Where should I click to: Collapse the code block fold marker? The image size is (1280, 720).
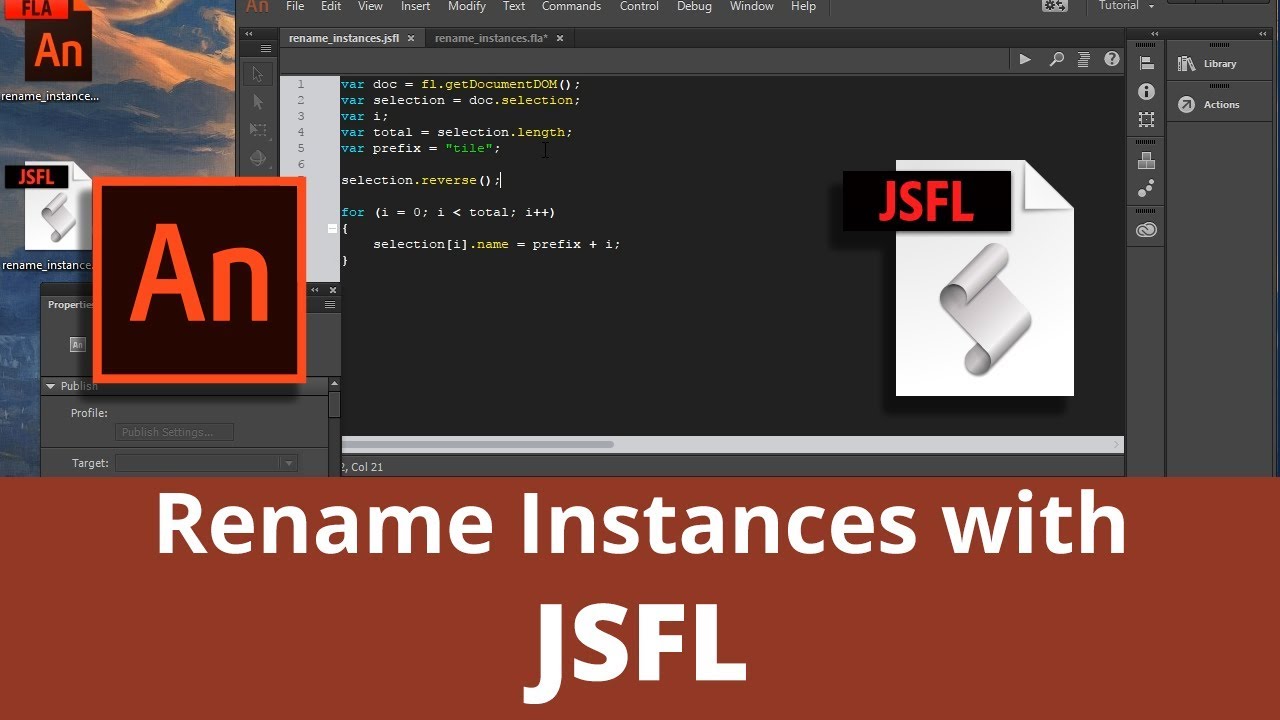point(333,228)
